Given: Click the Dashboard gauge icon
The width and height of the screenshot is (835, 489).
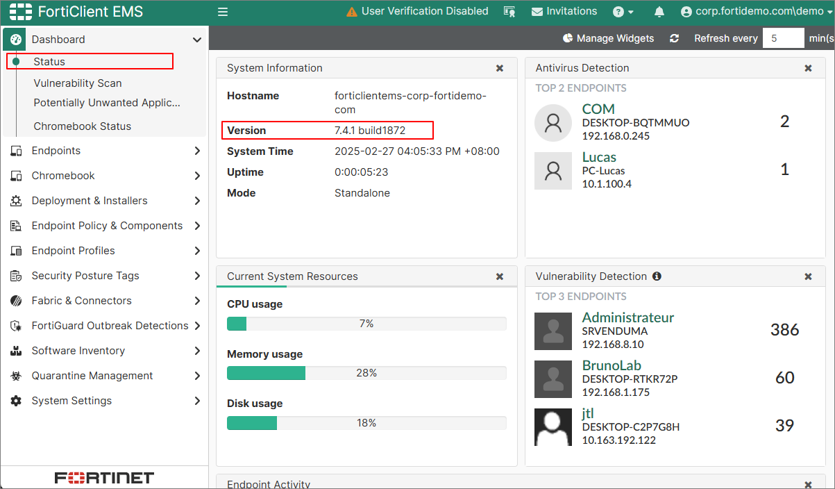Looking at the screenshot, I should pos(15,39).
